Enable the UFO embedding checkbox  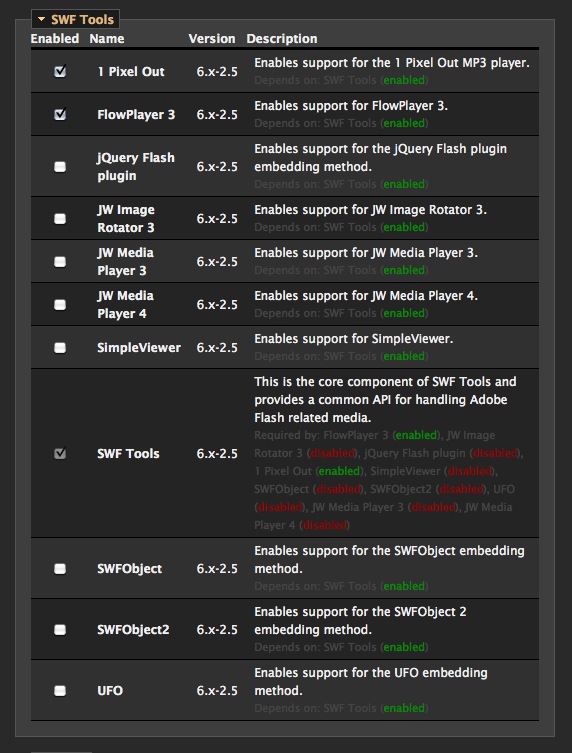coord(60,691)
